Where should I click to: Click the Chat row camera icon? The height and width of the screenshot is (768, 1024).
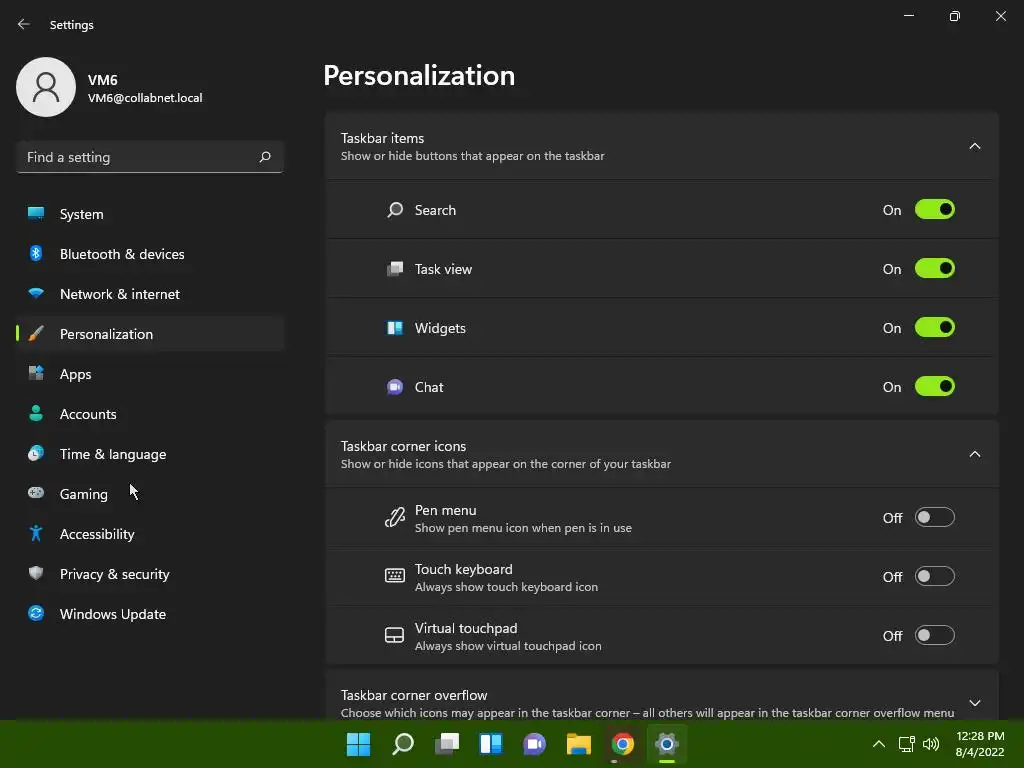[x=394, y=387]
